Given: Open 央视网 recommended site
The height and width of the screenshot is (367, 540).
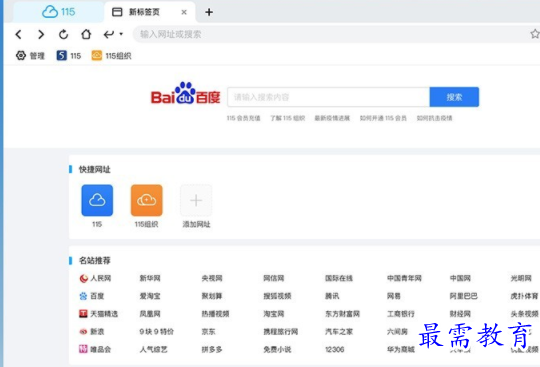Looking at the screenshot, I should (212, 278).
